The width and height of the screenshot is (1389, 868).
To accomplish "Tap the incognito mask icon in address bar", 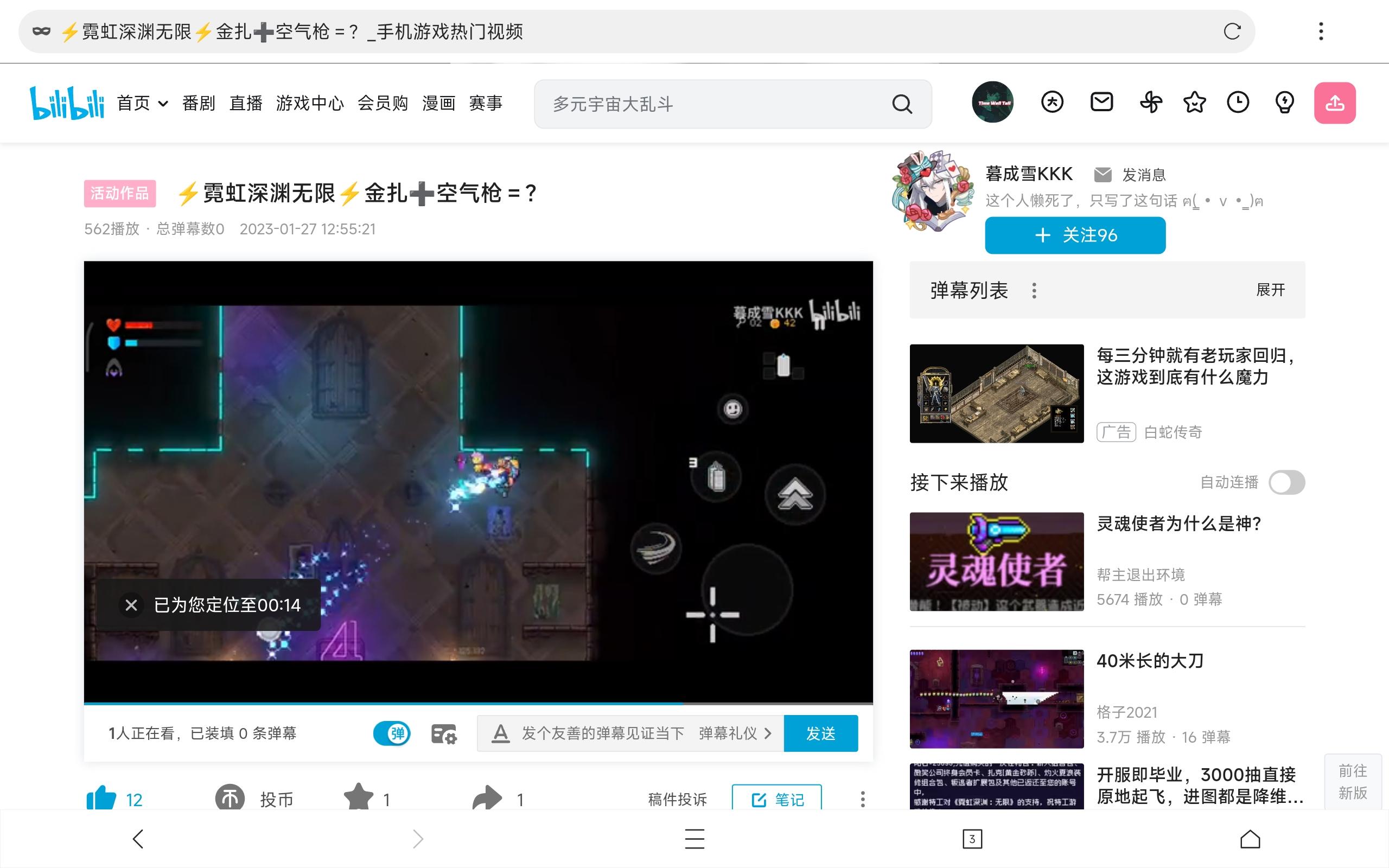I will point(41,31).
